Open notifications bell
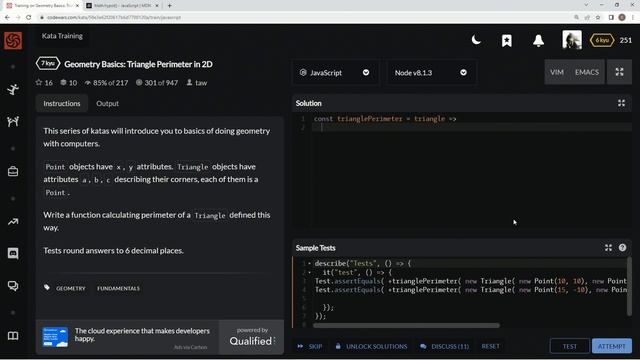The image size is (640, 360). coord(538,40)
